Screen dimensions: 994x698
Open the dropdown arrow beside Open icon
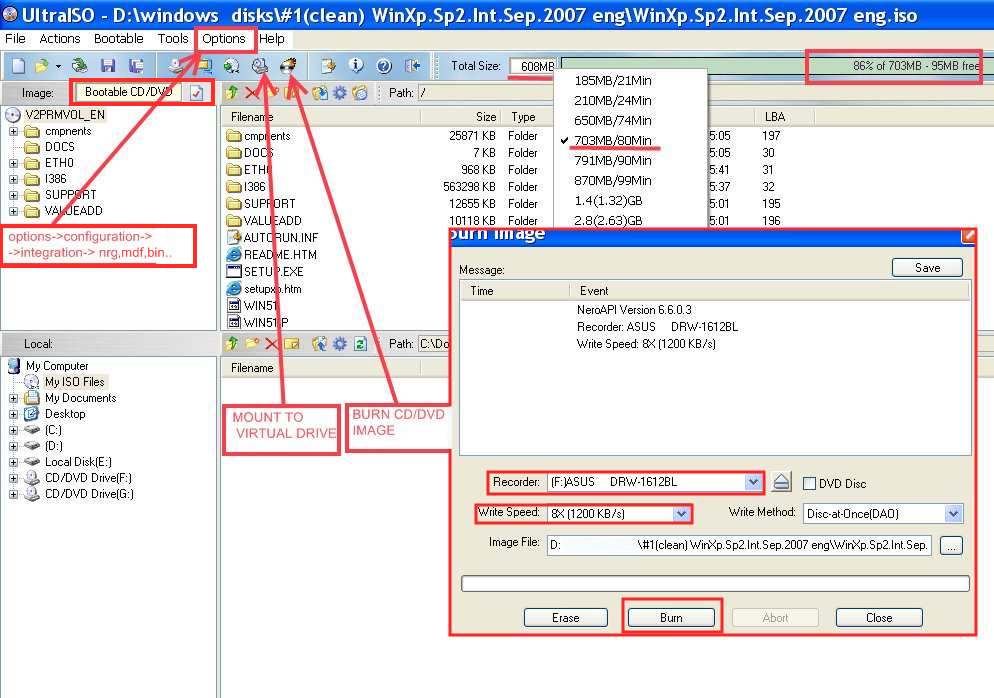pos(58,66)
